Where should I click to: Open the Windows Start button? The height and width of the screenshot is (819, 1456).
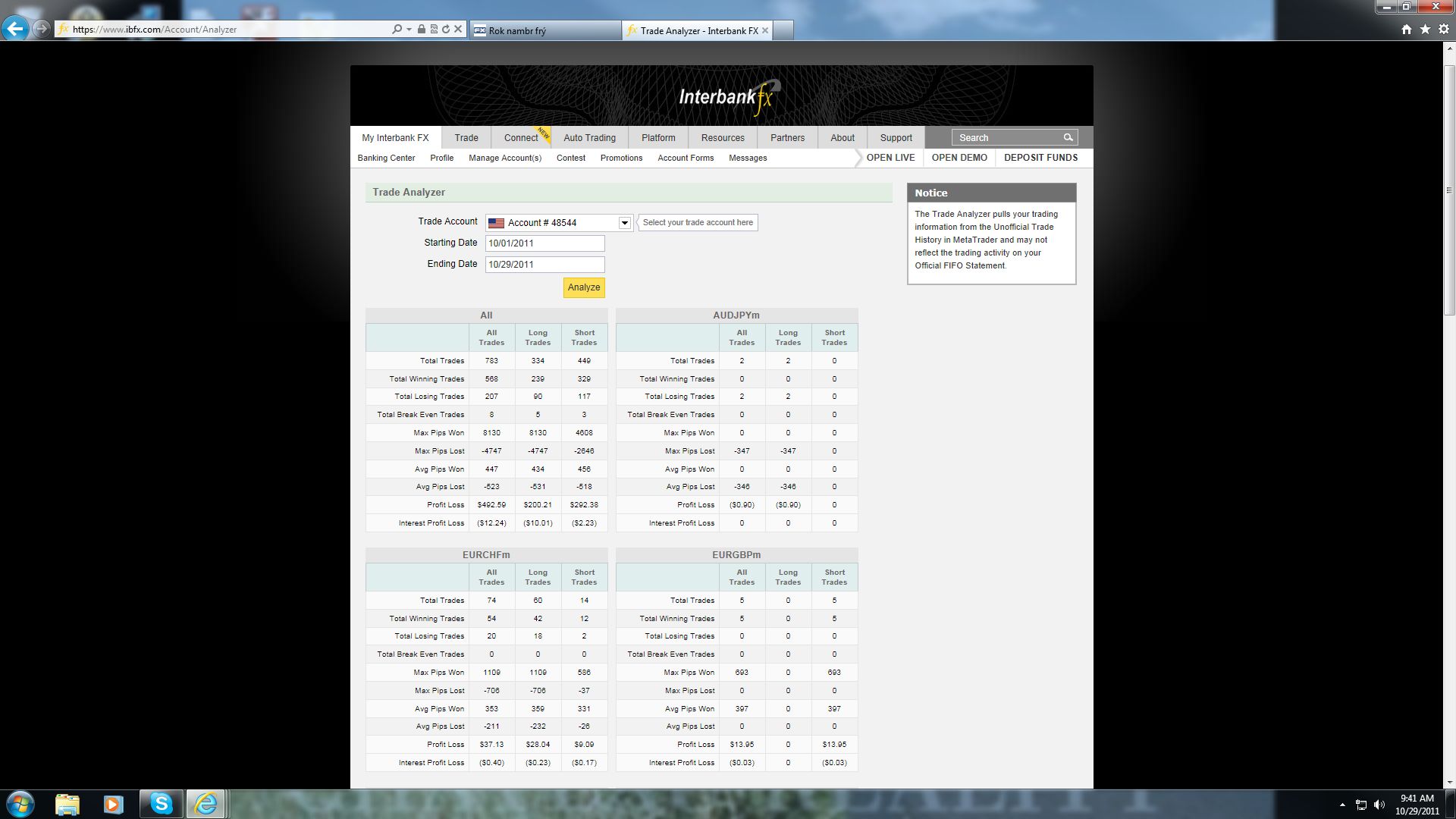tap(20, 804)
